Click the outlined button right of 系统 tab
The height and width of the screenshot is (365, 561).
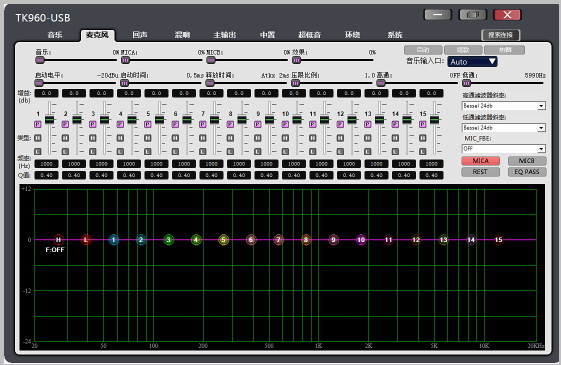pyautogui.click(x=501, y=35)
